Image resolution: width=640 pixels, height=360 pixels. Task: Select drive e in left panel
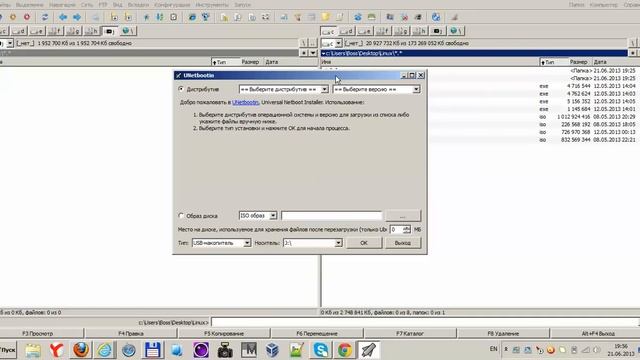(37, 31)
